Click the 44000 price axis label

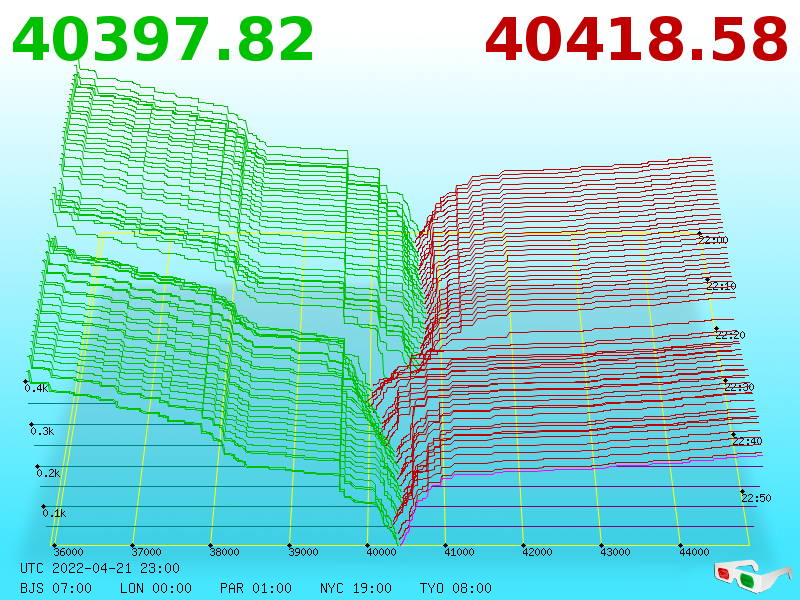(694, 552)
